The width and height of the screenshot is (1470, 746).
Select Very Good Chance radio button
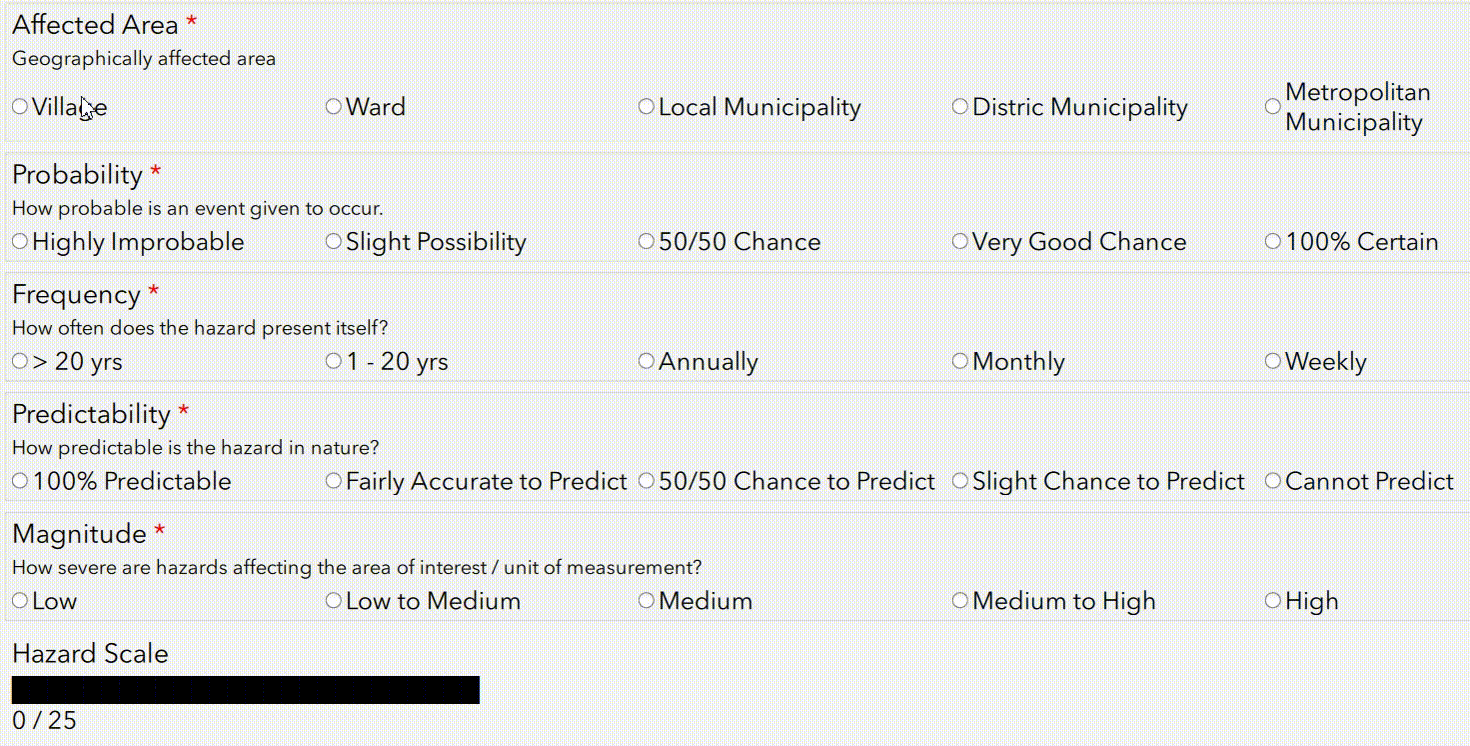pyautogui.click(x=960, y=242)
